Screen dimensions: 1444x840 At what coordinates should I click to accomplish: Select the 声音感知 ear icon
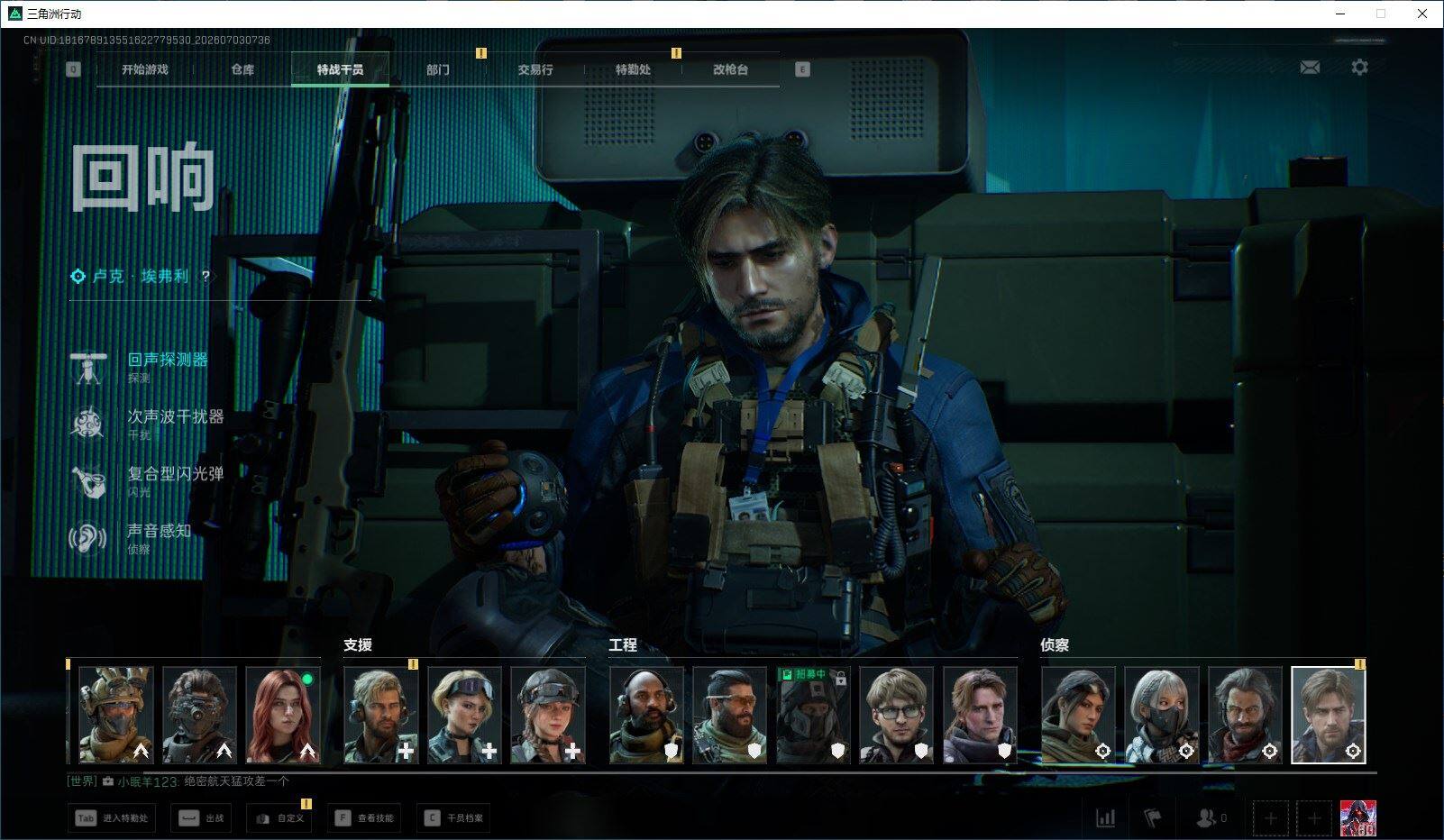(88, 539)
